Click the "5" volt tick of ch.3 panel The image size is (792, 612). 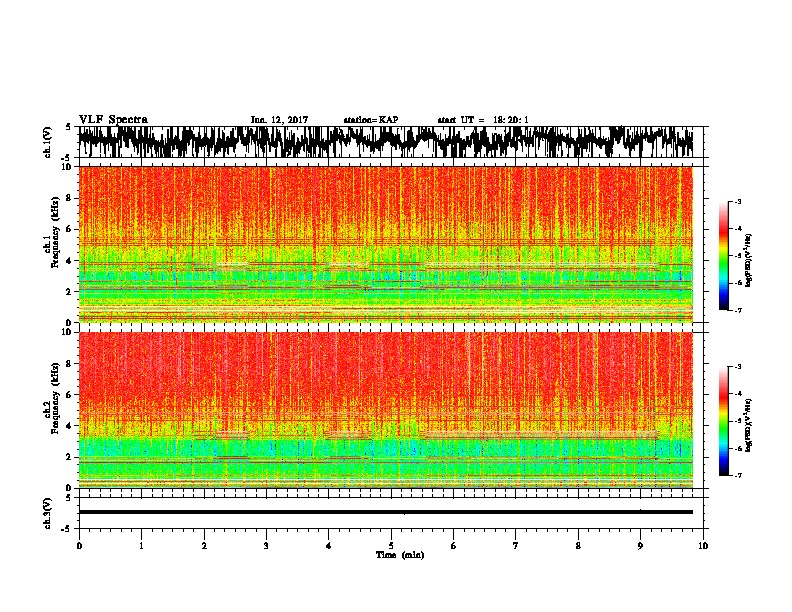68,498
